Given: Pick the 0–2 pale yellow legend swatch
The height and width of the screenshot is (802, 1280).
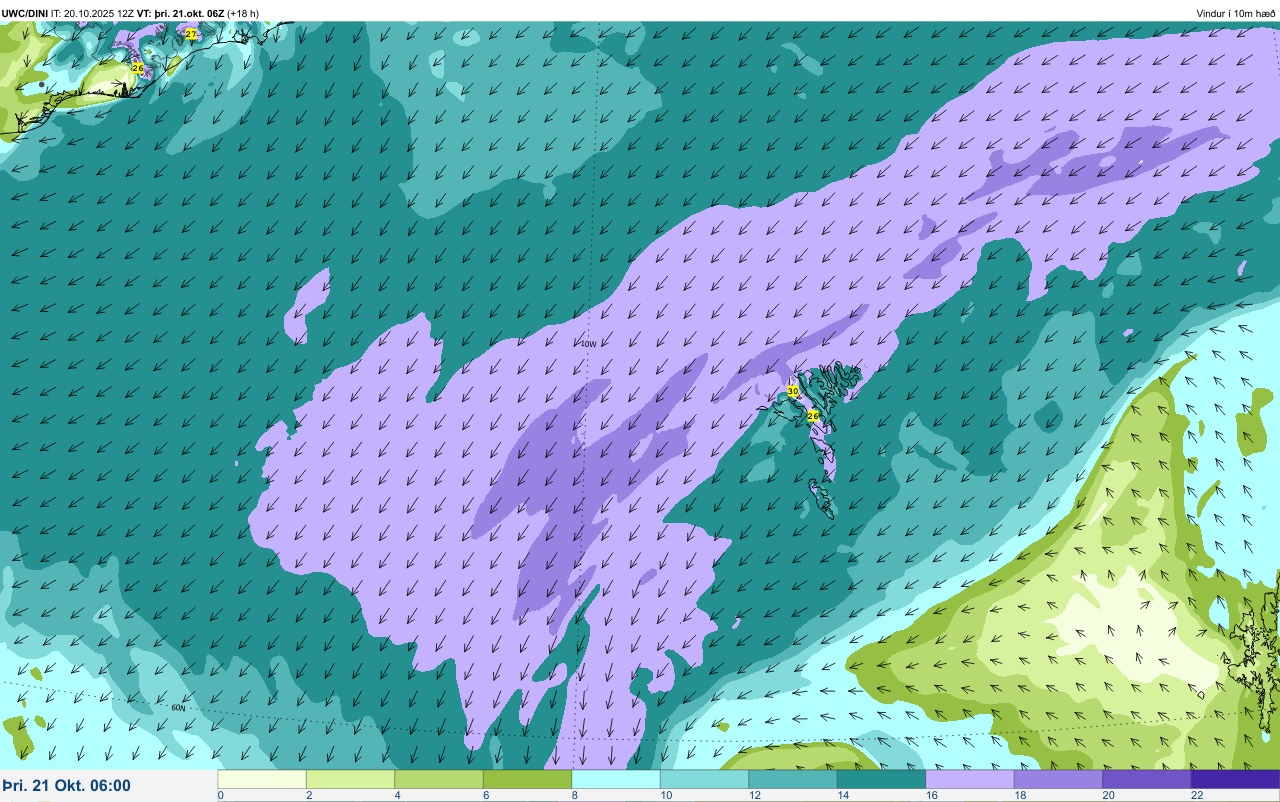Looking at the screenshot, I should tap(262, 779).
